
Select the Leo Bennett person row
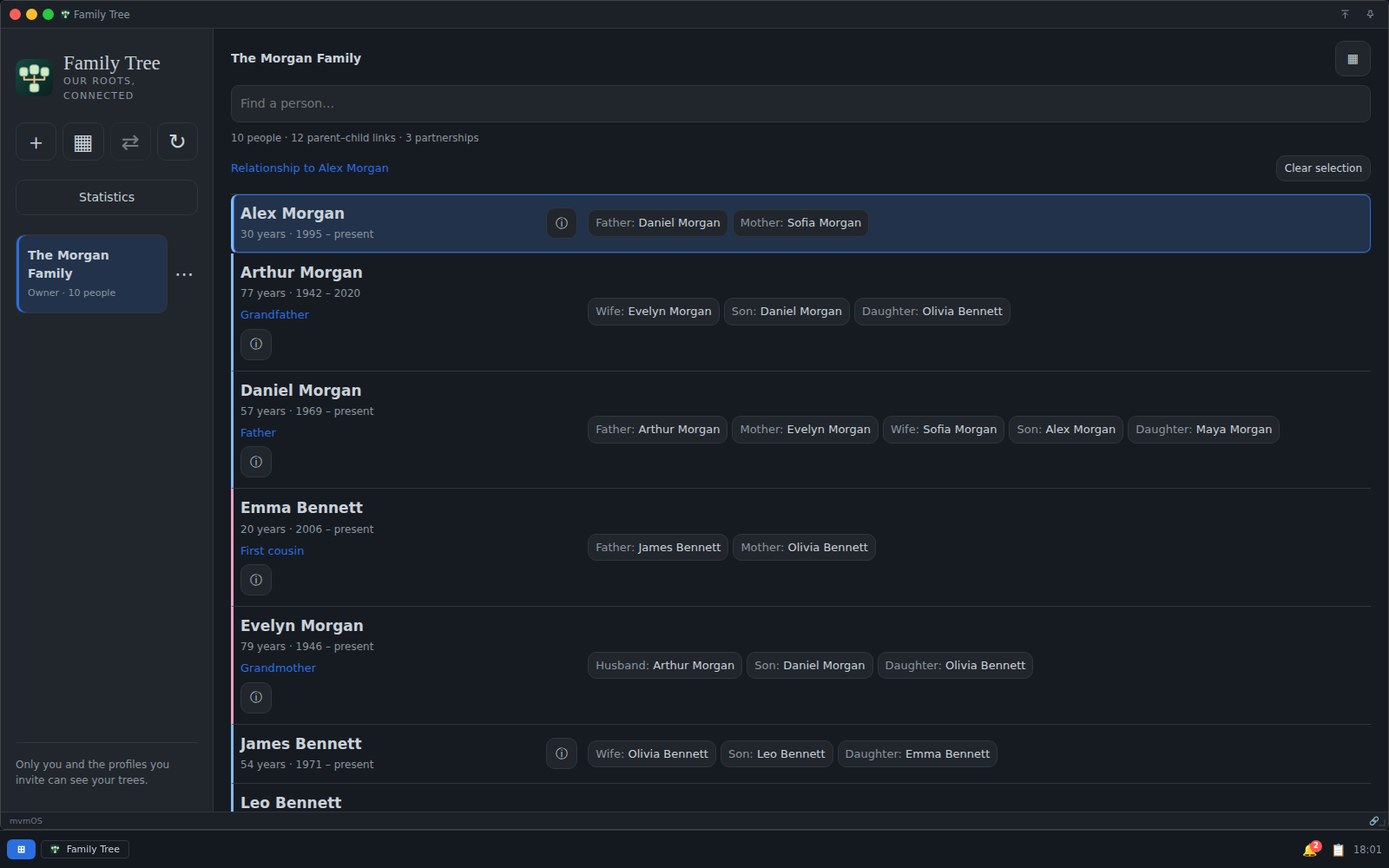[800, 799]
